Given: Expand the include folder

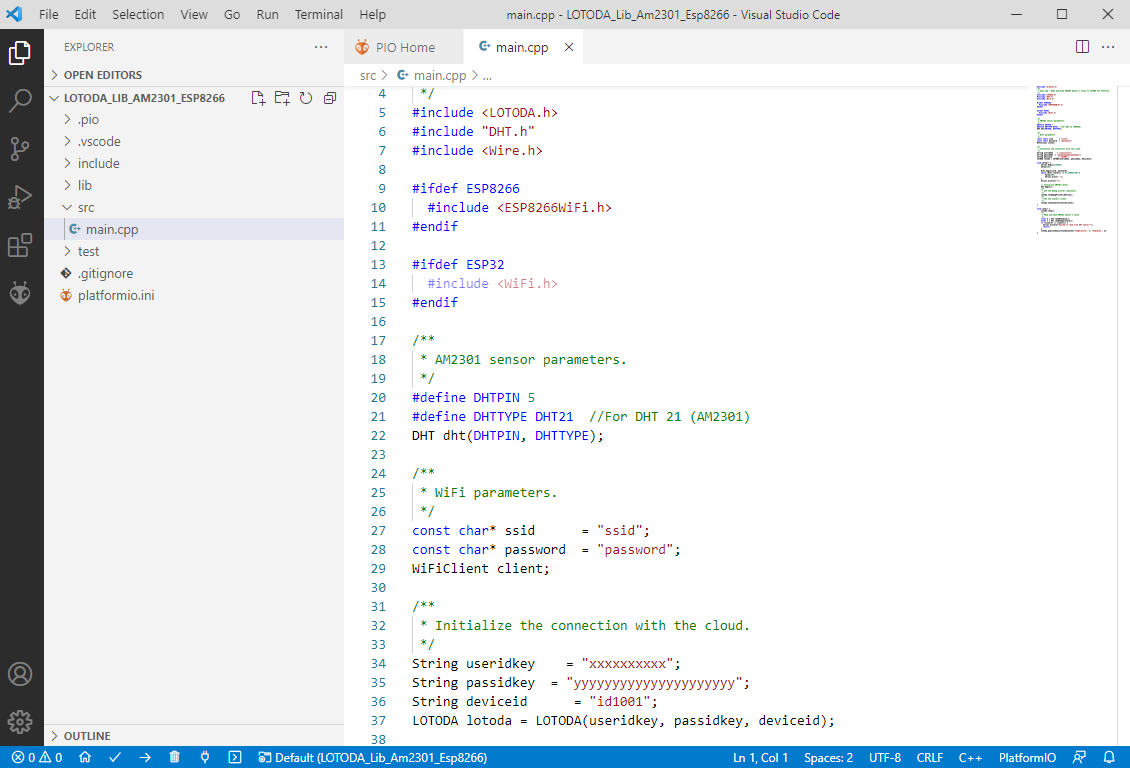Looking at the screenshot, I should pyautogui.click(x=194, y=164).
